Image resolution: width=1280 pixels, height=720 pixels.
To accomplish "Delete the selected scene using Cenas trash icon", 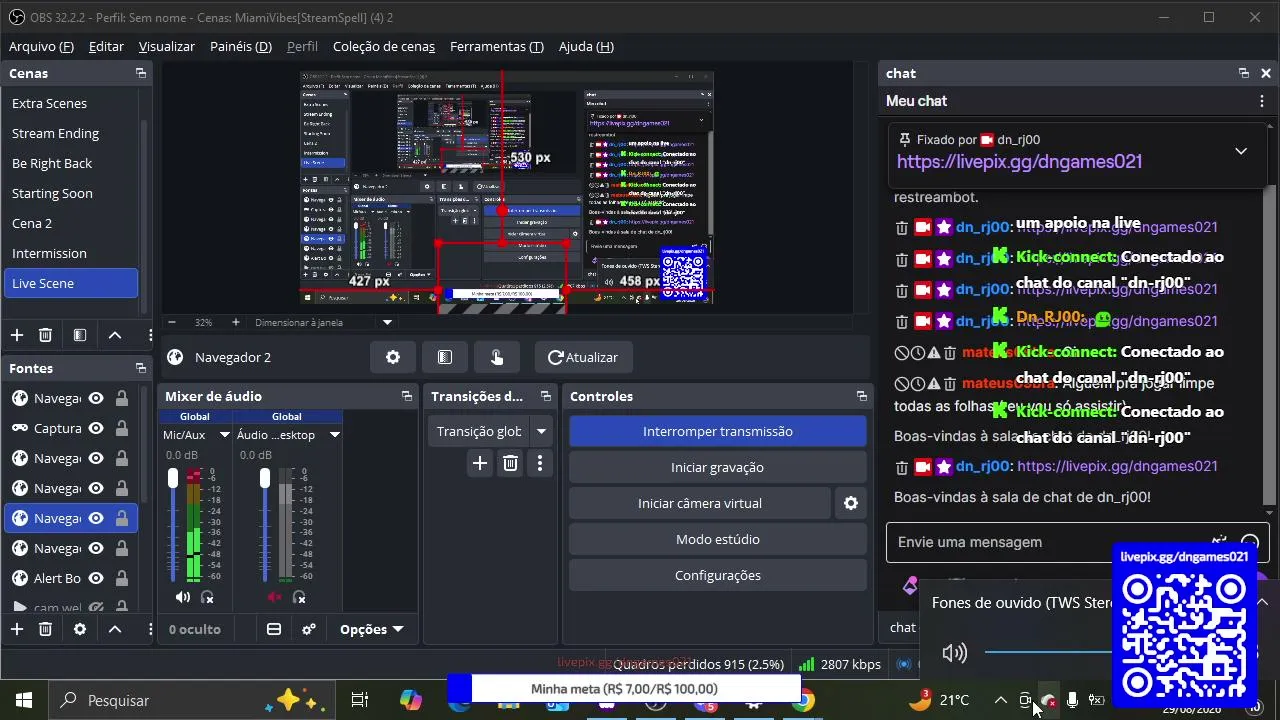I will pyautogui.click(x=45, y=335).
